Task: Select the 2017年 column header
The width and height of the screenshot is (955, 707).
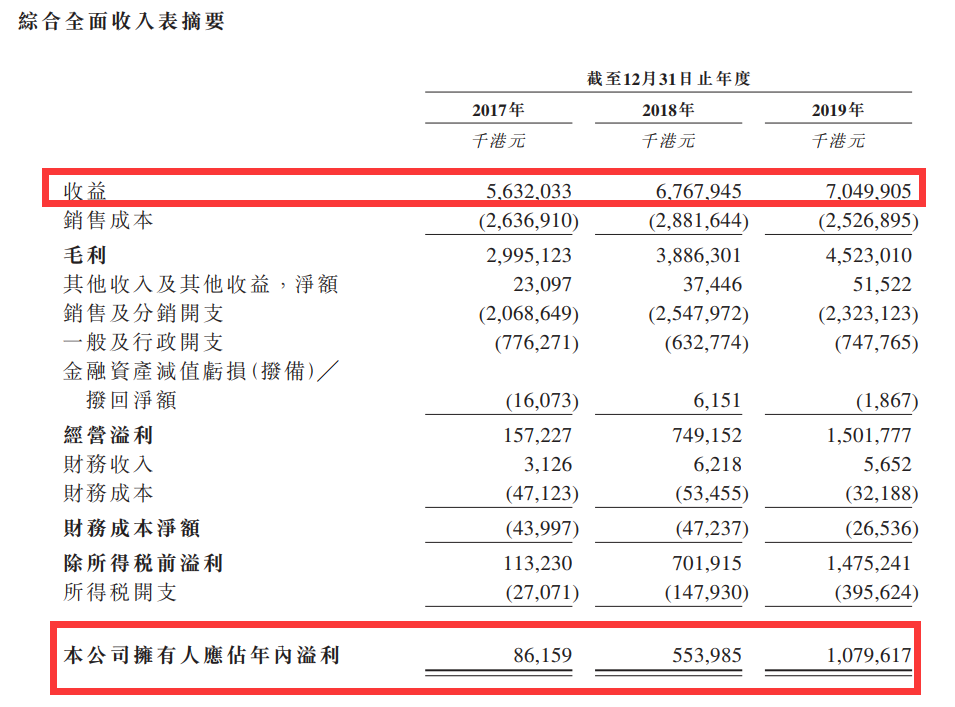Action: click(498, 110)
